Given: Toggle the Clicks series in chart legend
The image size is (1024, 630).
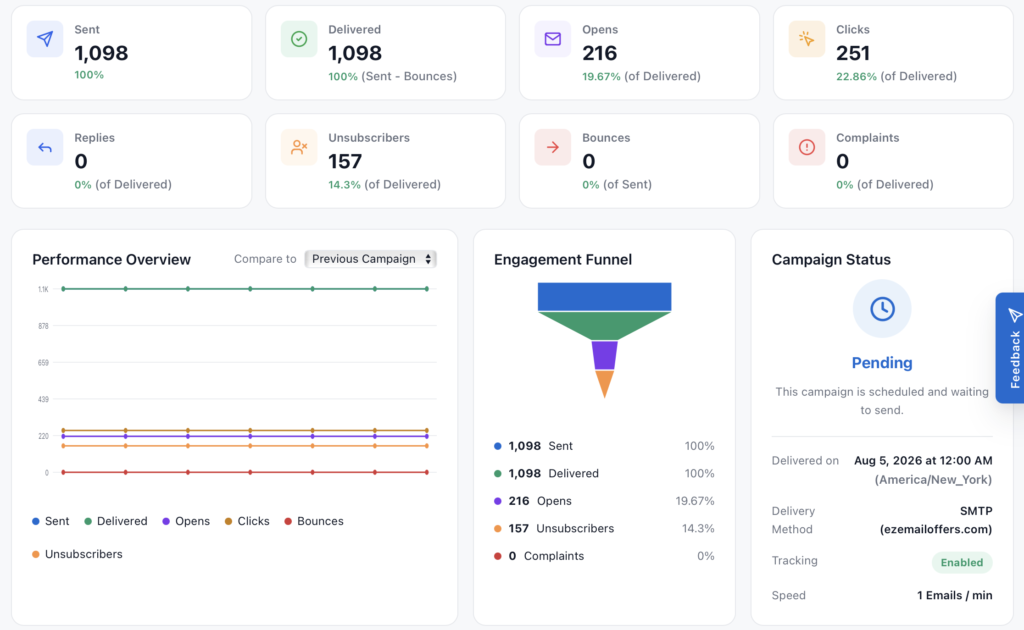Looking at the screenshot, I should (247, 521).
